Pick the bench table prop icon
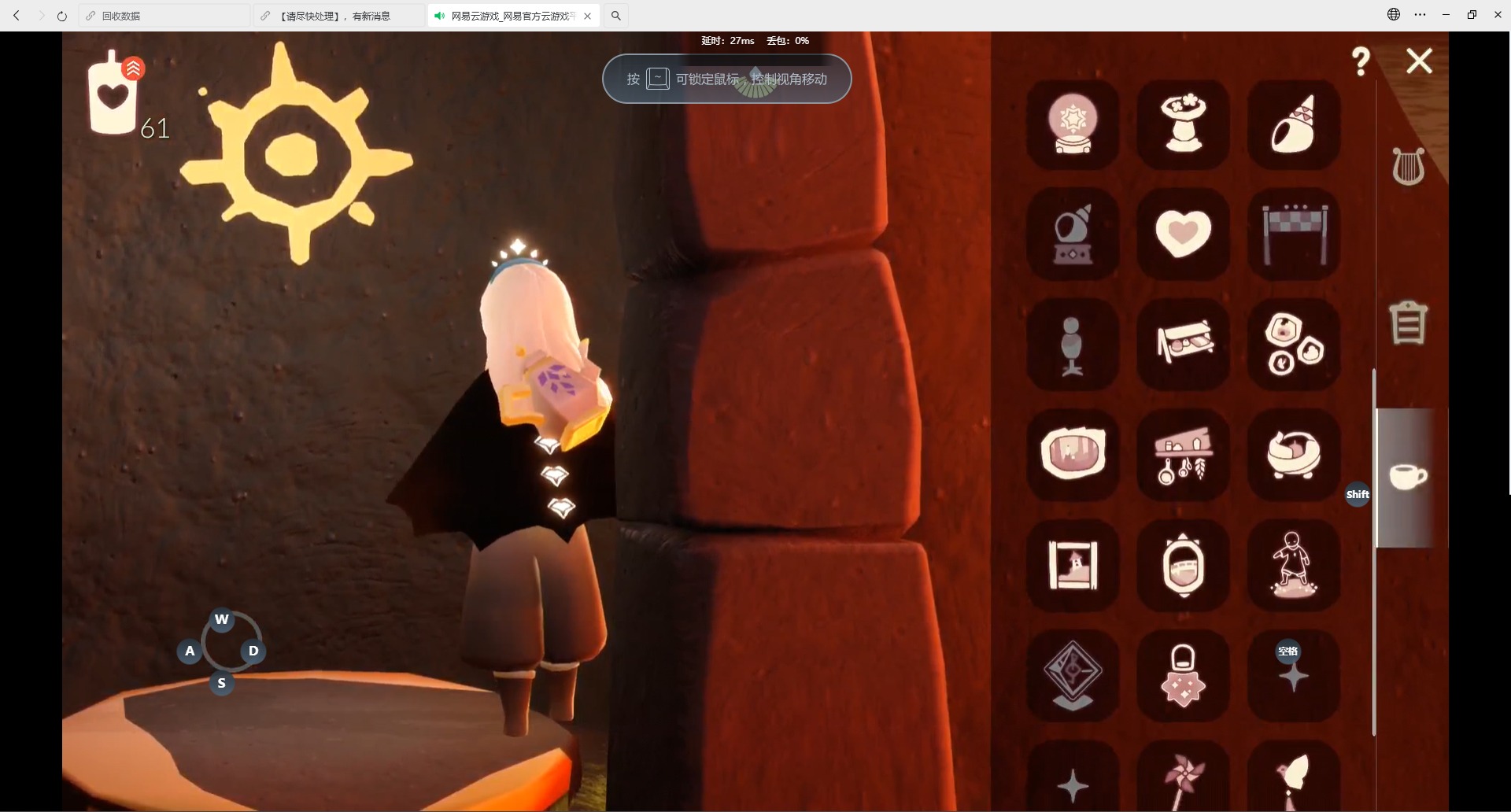The width and height of the screenshot is (1511, 812). [1183, 344]
